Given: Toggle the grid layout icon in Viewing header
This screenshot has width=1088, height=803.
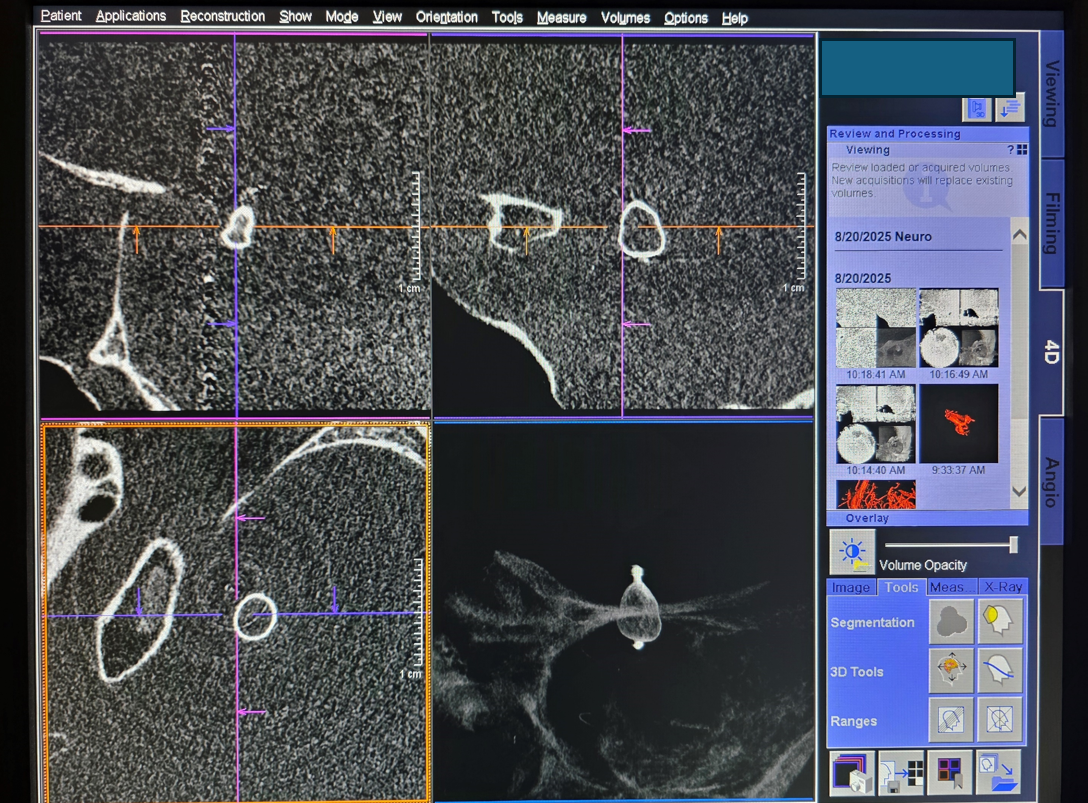Looking at the screenshot, I should (x=1022, y=150).
